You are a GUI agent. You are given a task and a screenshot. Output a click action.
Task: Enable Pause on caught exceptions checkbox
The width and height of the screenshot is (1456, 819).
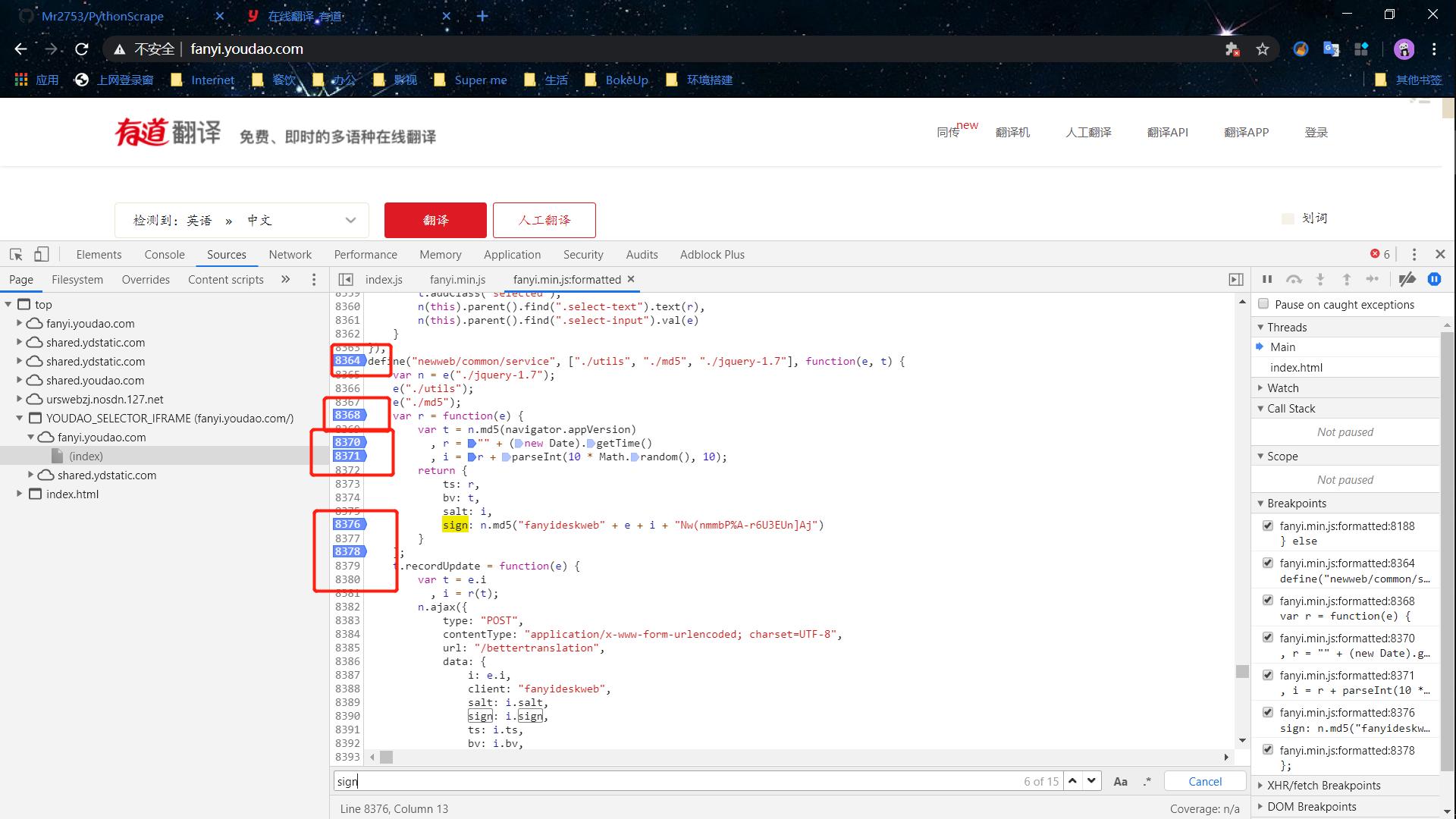coord(1263,304)
